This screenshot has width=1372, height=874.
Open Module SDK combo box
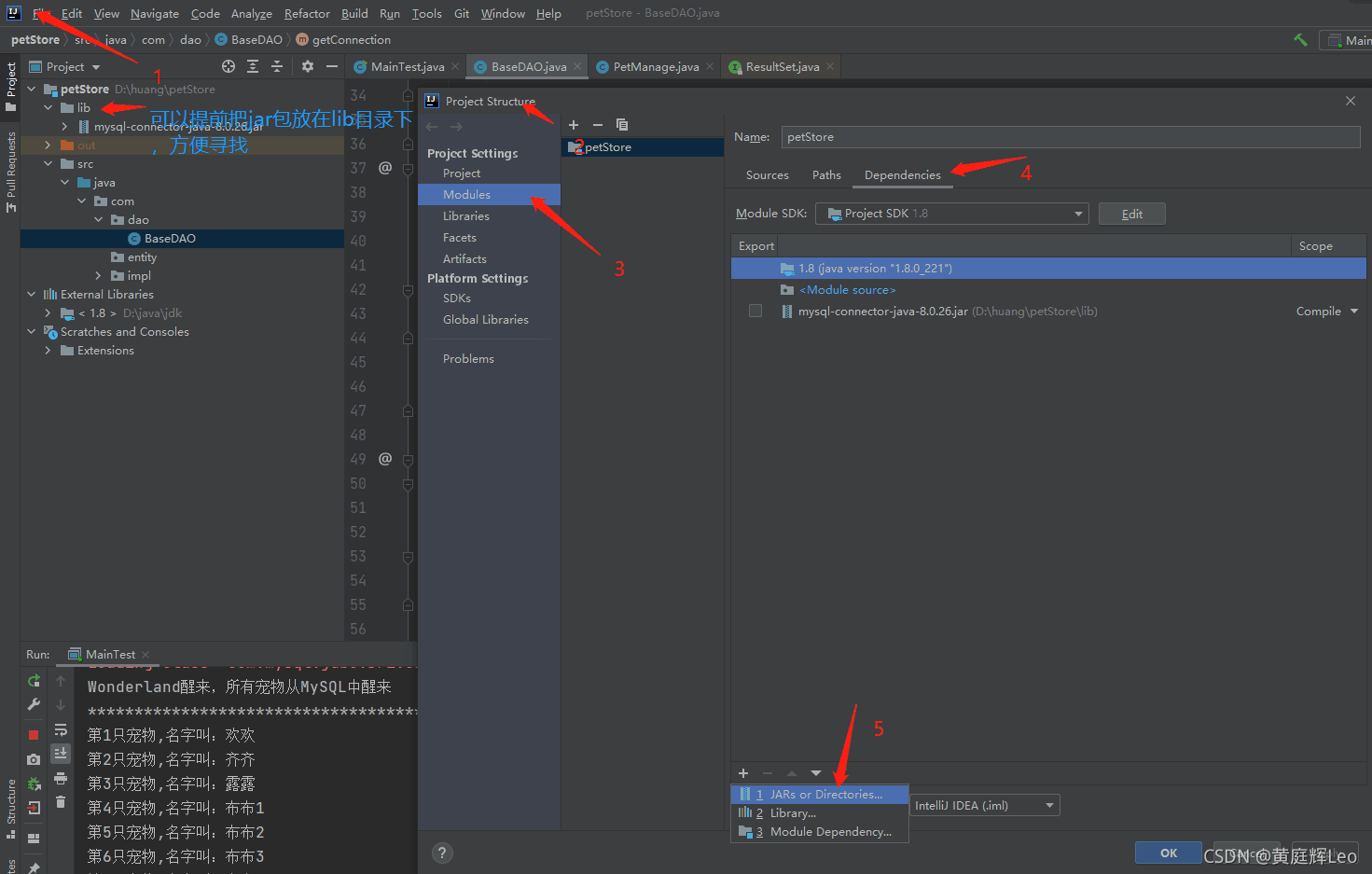pyautogui.click(x=952, y=214)
